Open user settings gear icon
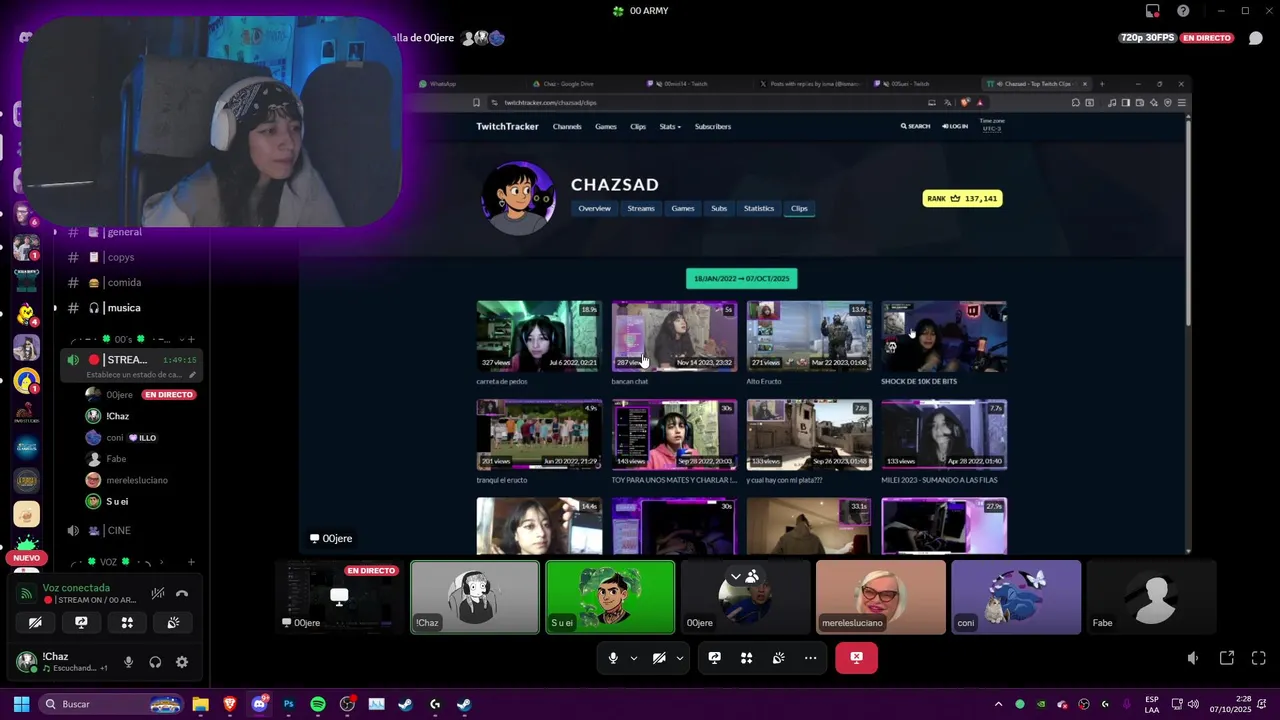1280x720 pixels. [182, 662]
